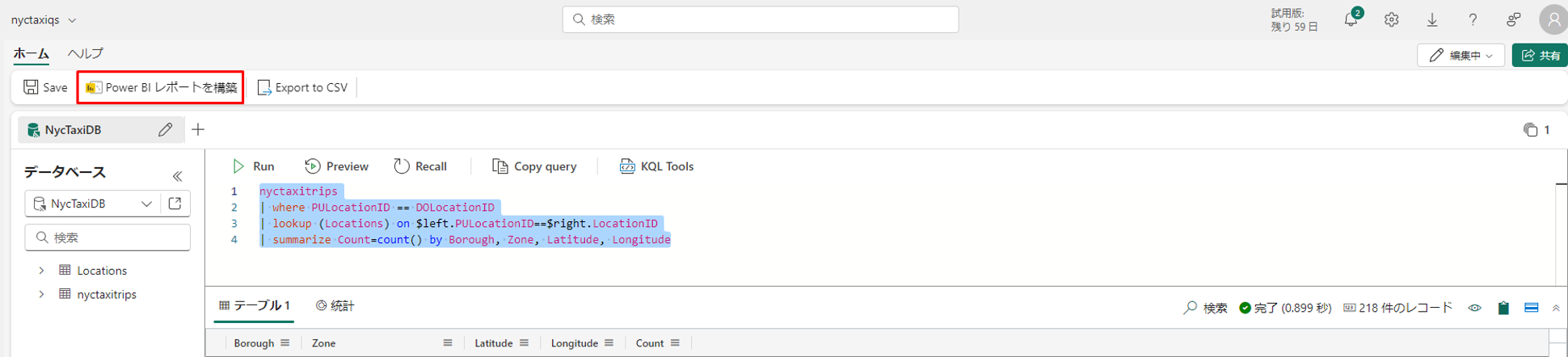1568x357 pixels.
Task: Open Borough column menu
Action: [x=285, y=343]
